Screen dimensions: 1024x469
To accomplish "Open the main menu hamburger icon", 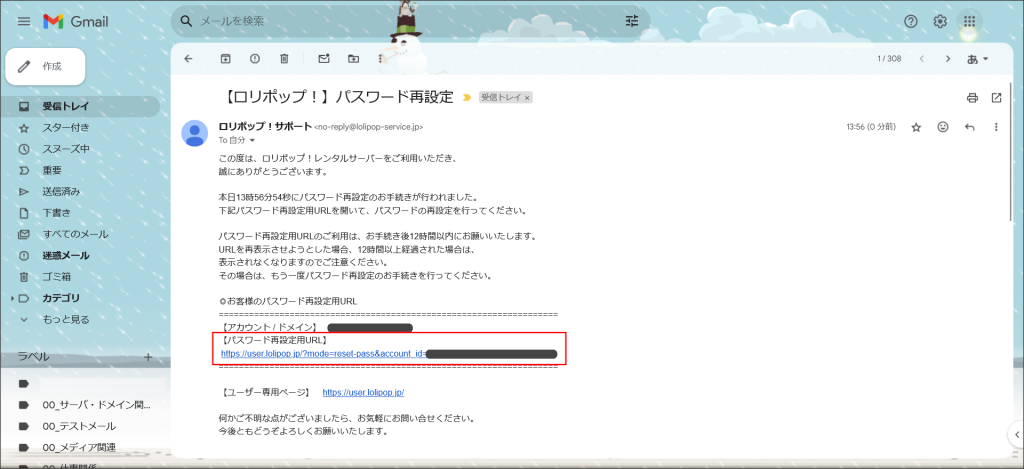I will tap(24, 22).
